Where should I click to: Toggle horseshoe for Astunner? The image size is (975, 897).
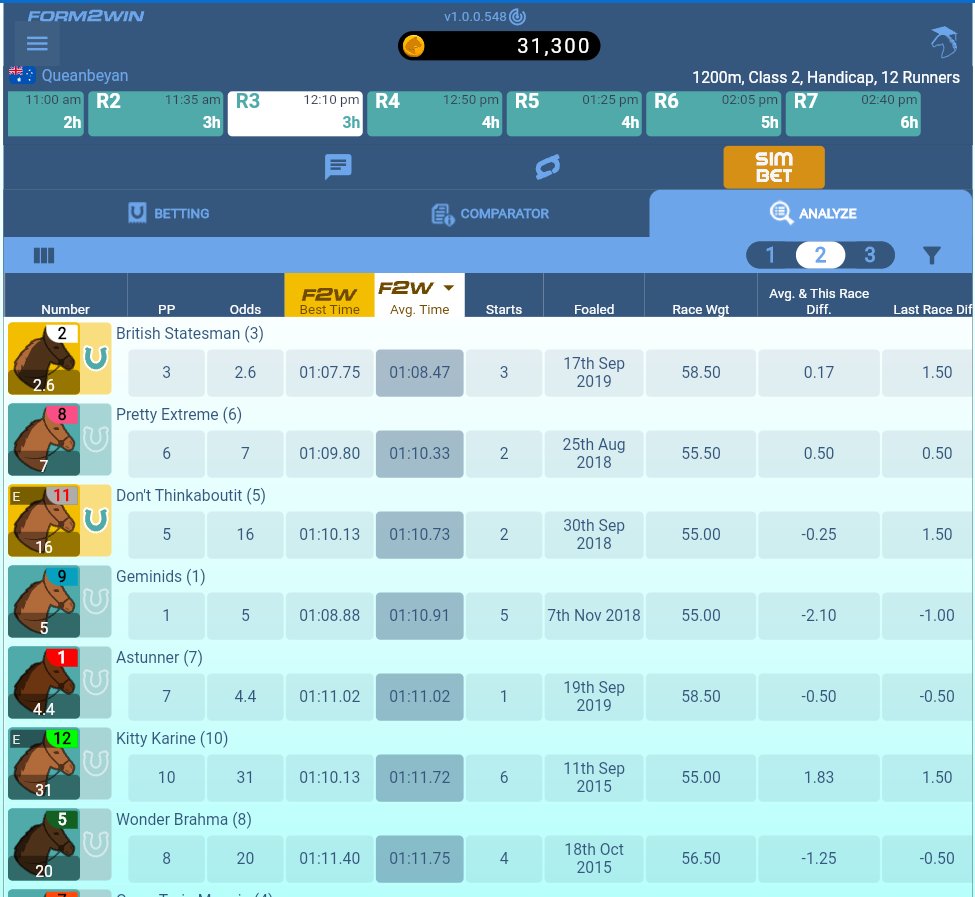(x=96, y=683)
